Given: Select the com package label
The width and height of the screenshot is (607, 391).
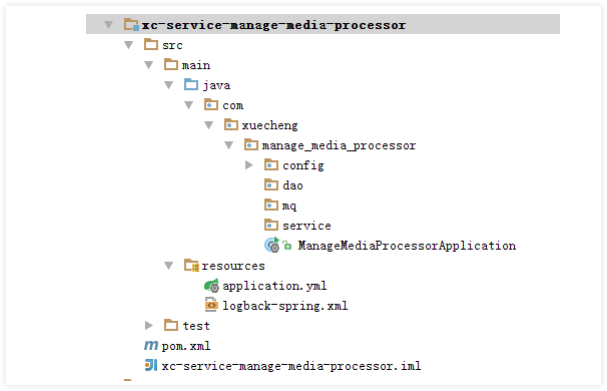Looking at the screenshot, I should [x=233, y=105].
